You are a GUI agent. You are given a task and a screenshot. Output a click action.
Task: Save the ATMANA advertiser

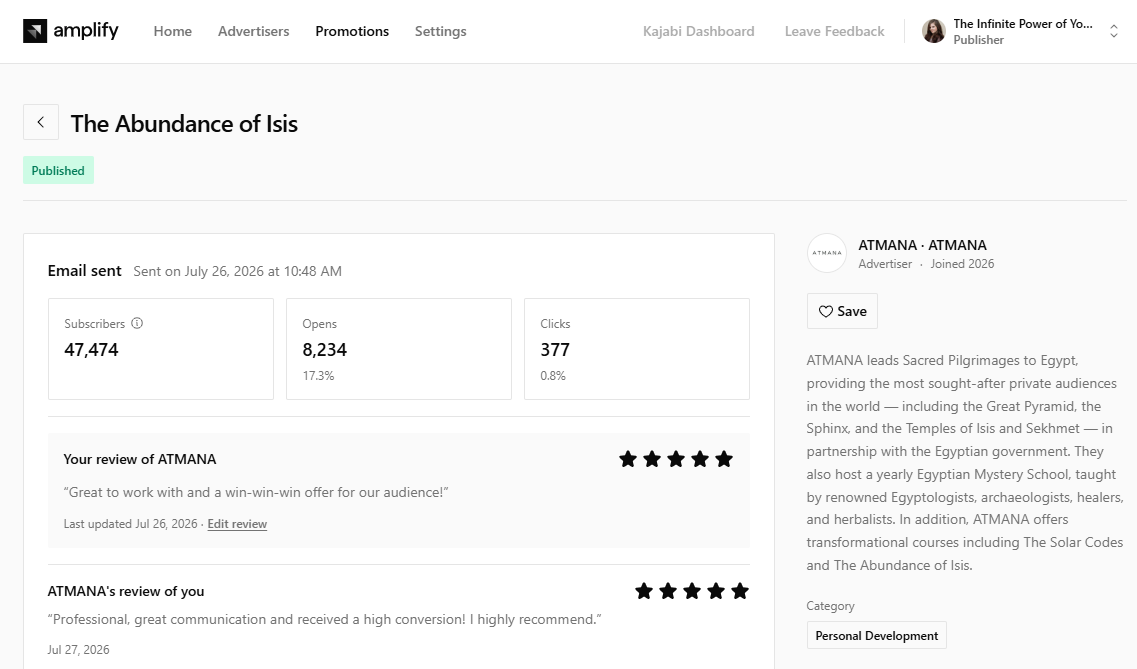point(842,311)
